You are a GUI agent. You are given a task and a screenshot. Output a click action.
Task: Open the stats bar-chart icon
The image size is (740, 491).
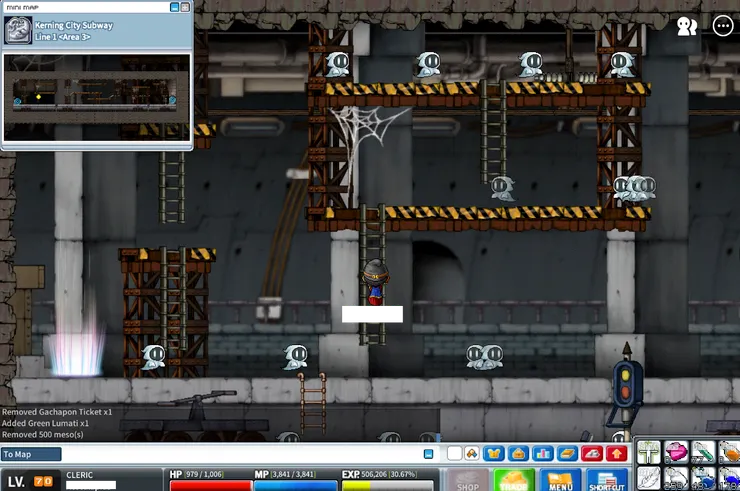point(543,454)
